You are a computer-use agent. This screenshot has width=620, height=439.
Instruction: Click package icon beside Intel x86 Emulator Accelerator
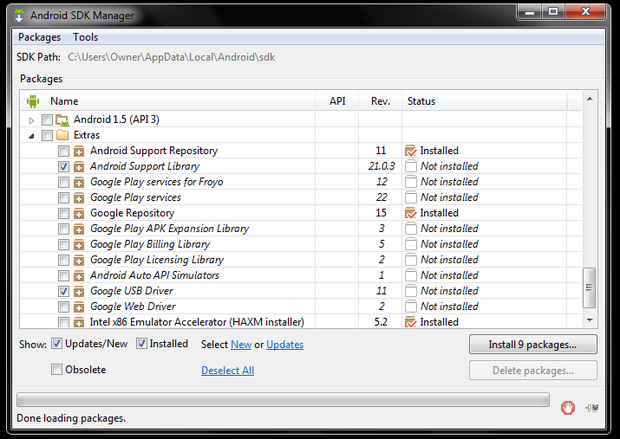[79, 322]
